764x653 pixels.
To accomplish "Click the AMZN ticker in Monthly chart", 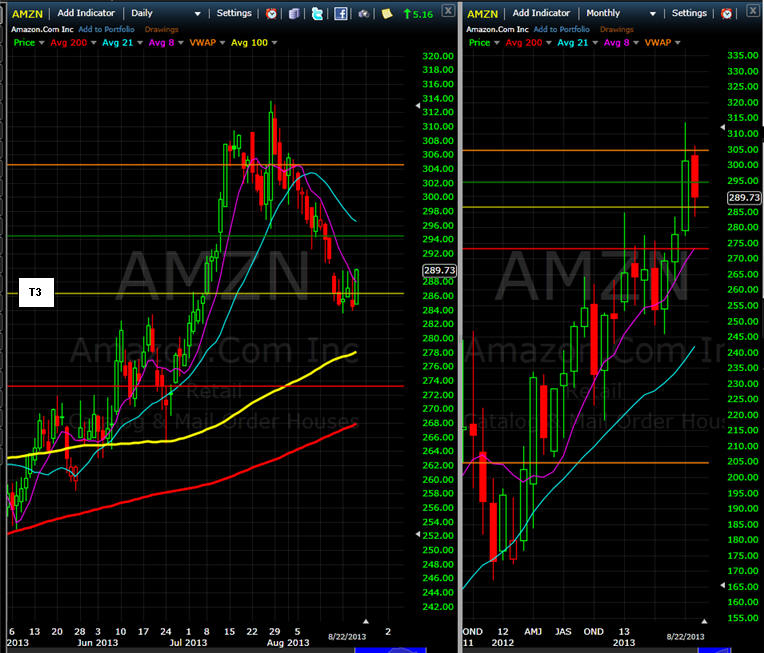I will tap(482, 14).
